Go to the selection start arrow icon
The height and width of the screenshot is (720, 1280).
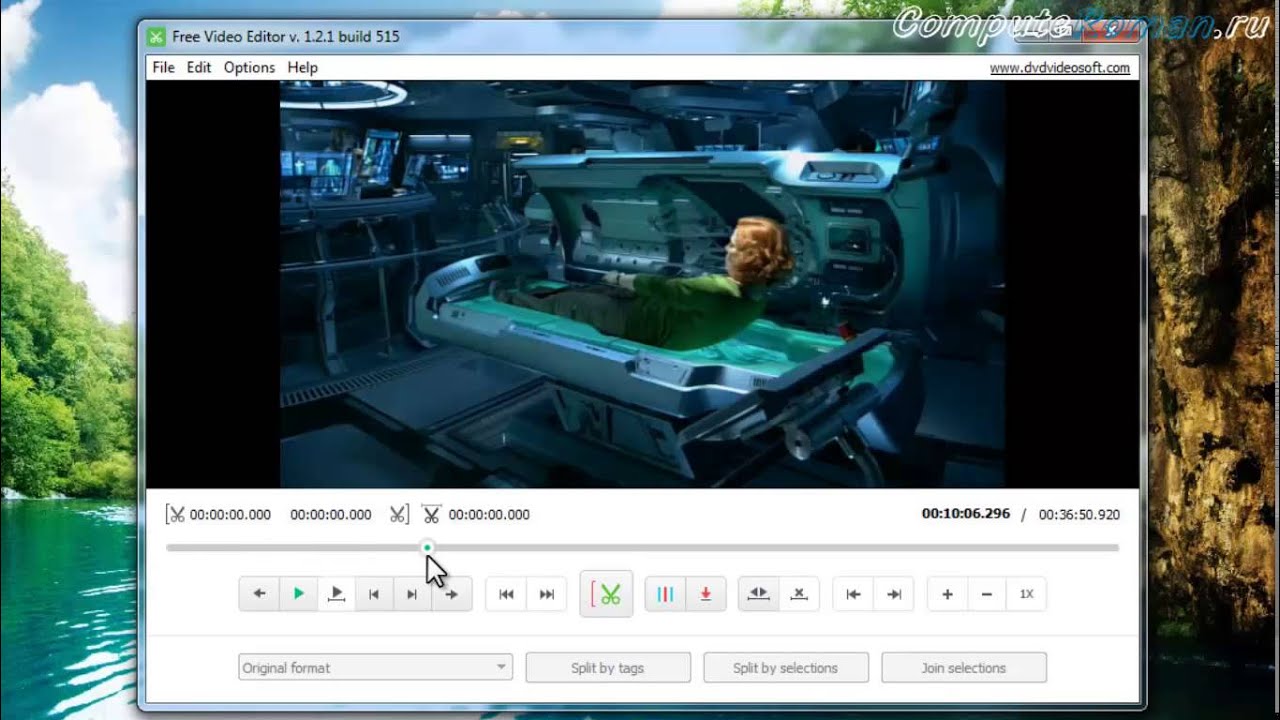(x=853, y=594)
